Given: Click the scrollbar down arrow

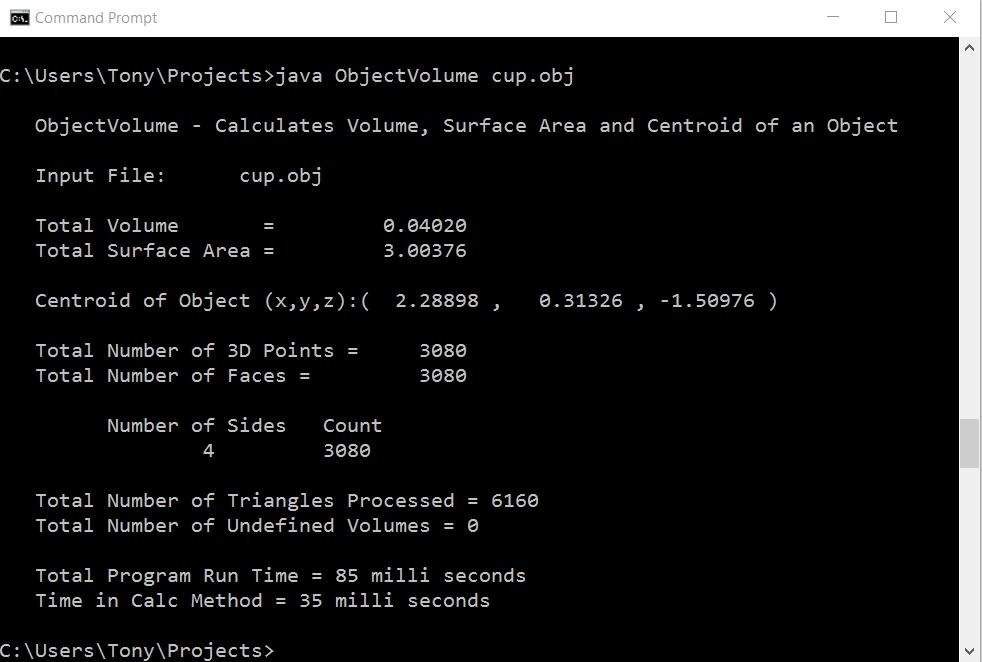Looking at the screenshot, I should point(969,651).
